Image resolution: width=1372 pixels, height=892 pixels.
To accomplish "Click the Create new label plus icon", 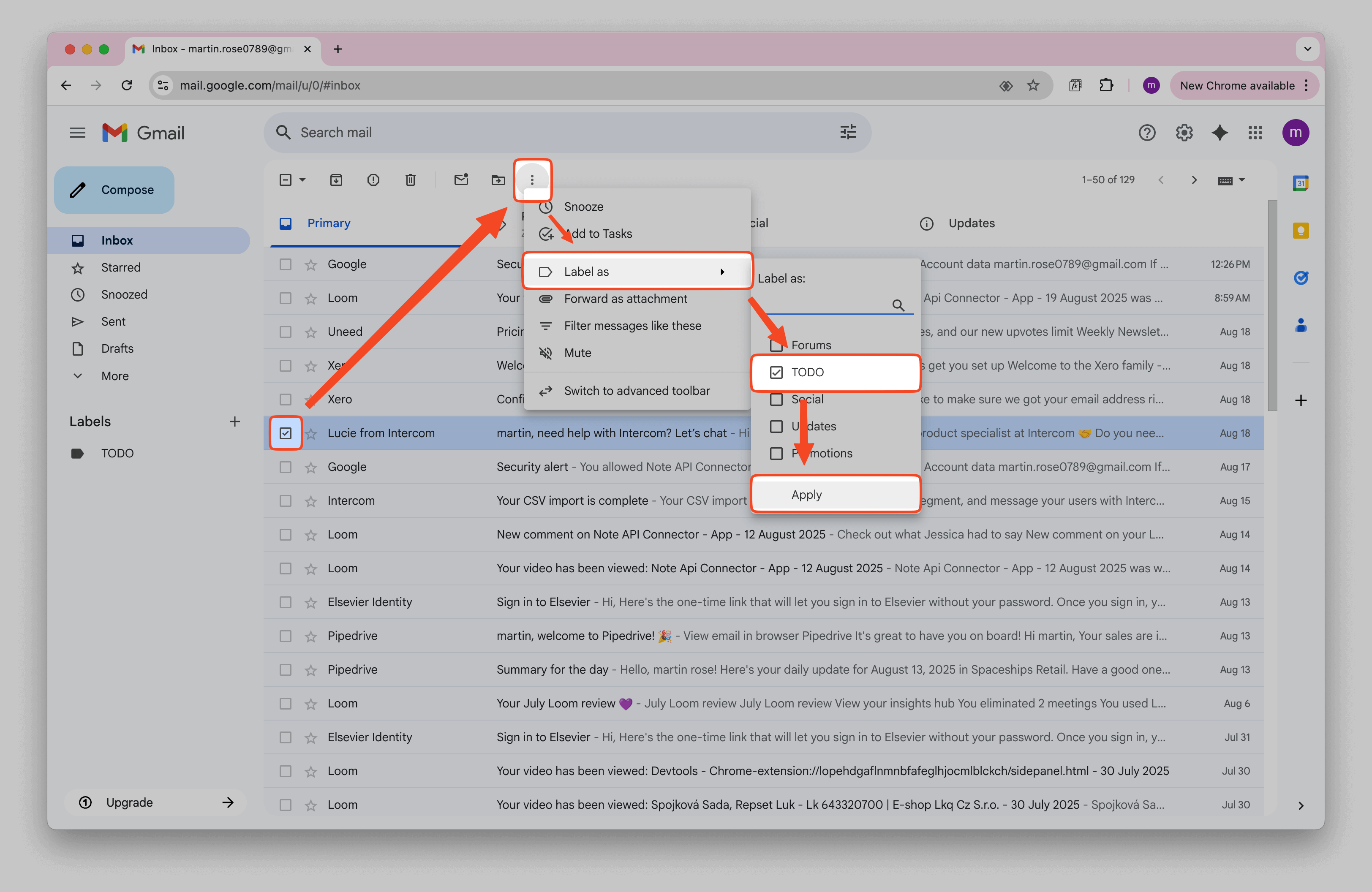I will tap(234, 422).
